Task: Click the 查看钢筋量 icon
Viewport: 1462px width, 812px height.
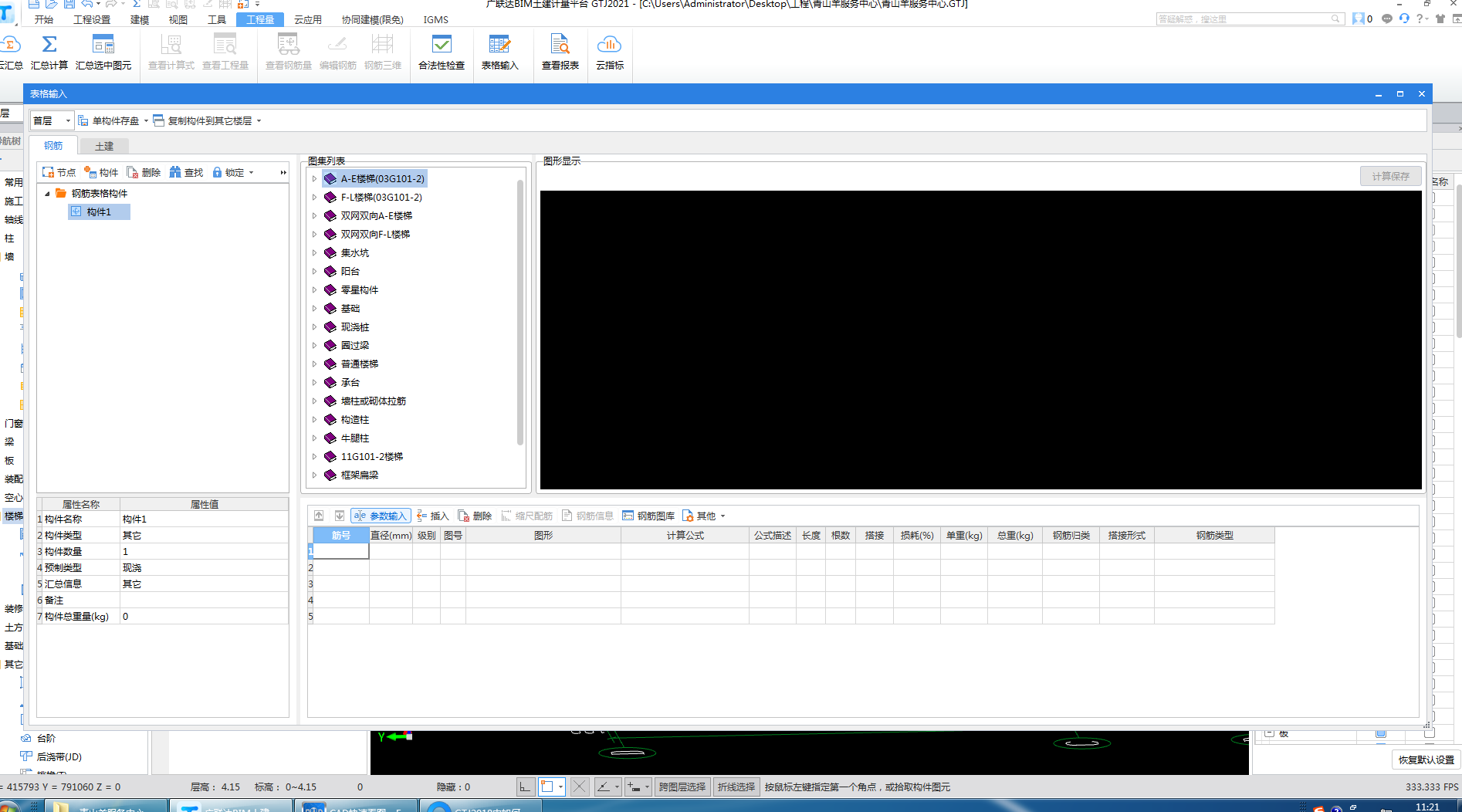Action: click(x=288, y=44)
